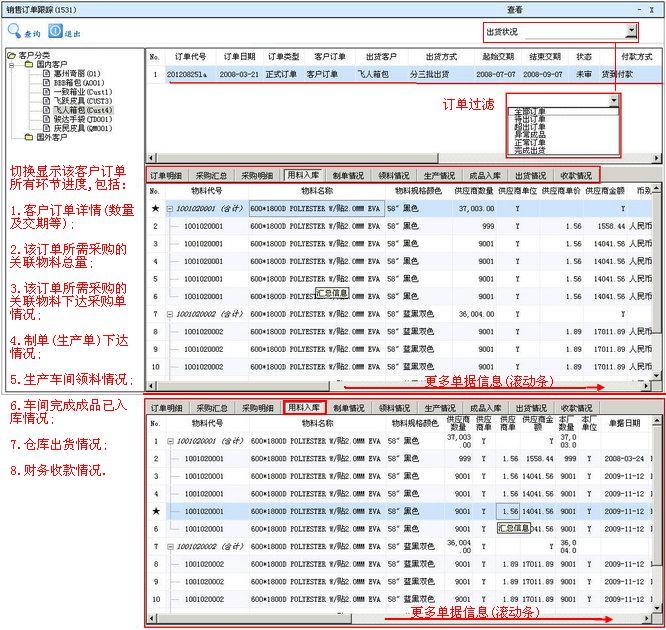Click upper grid horizontal scrollbar right arrow

[646, 386]
